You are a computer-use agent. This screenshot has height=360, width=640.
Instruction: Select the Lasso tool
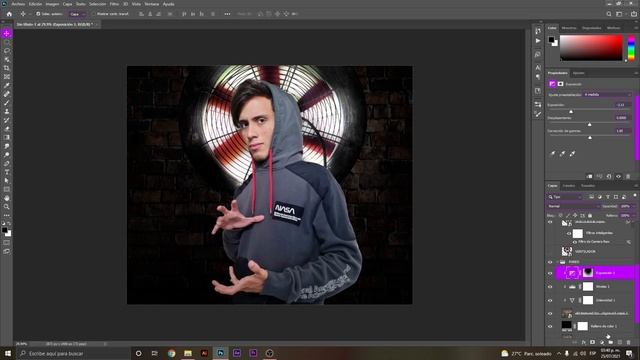coord(7,51)
